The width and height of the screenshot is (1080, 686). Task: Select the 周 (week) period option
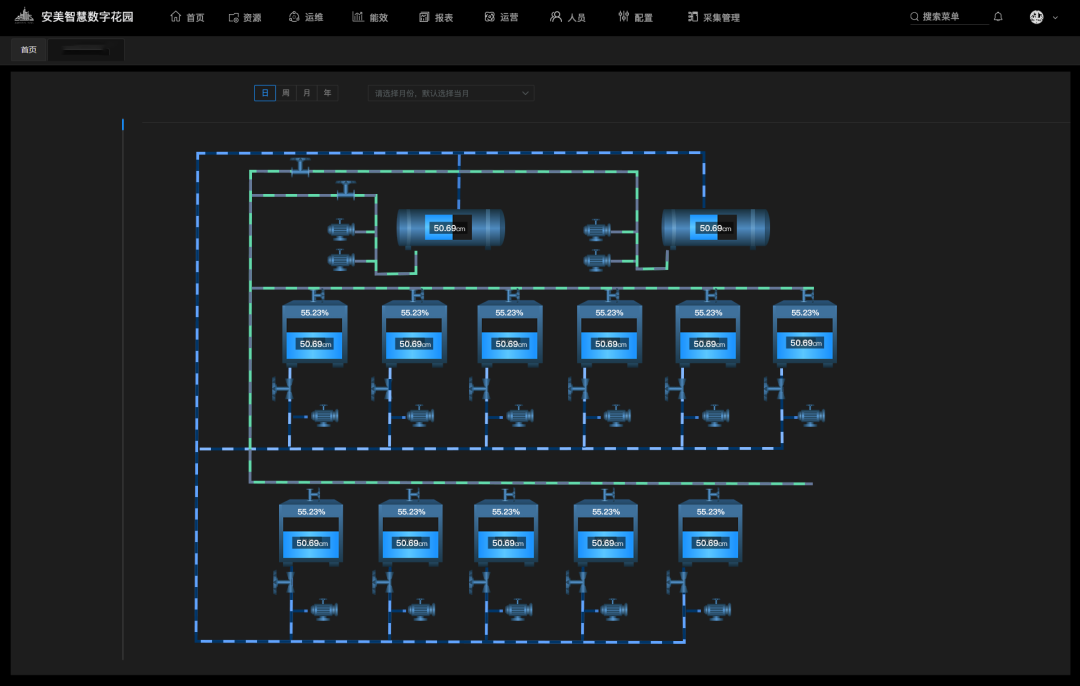tap(286, 93)
